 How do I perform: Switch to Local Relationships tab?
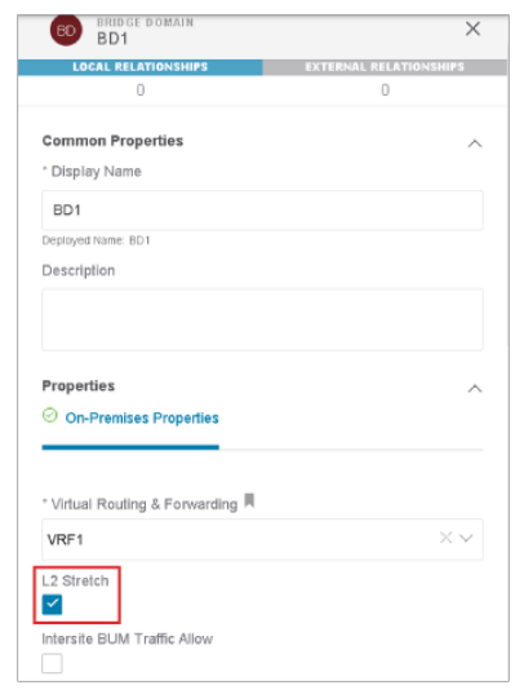click(140, 67)
